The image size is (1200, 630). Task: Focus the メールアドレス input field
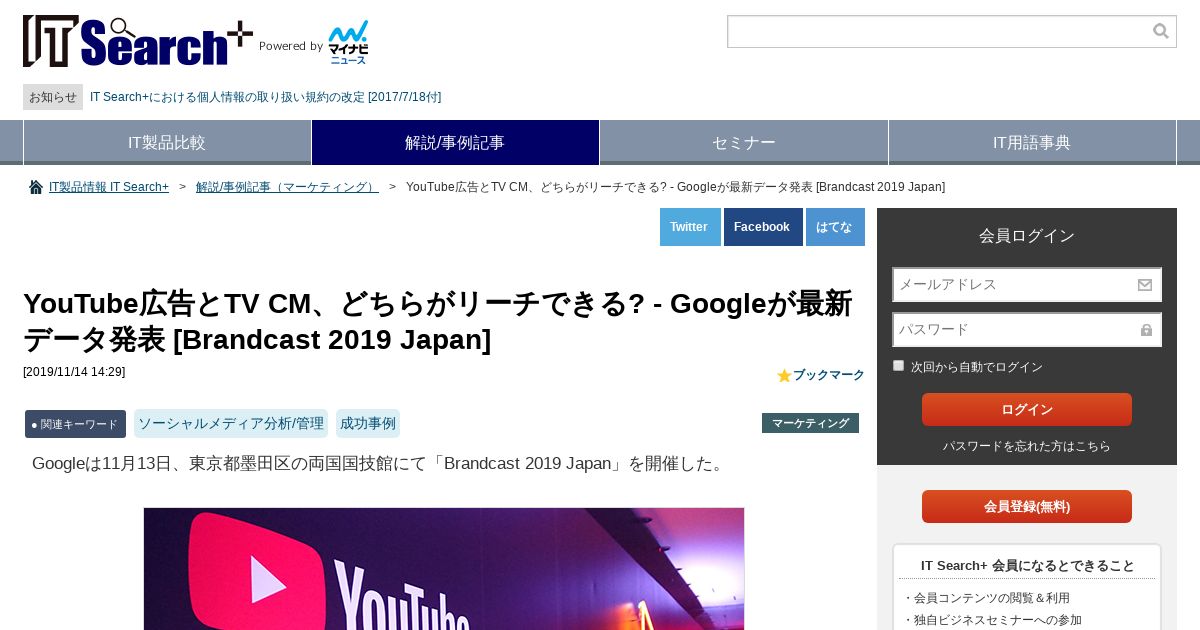(x=1027, y=285)
